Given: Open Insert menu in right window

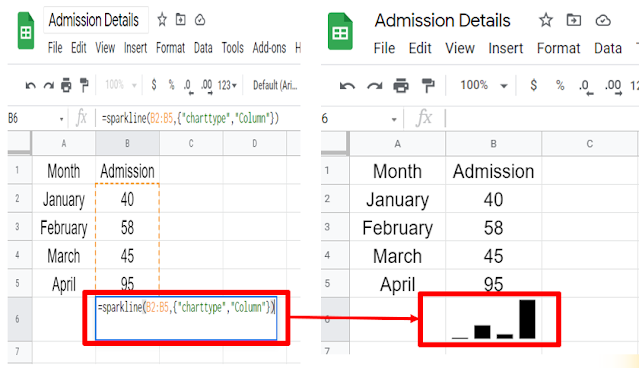Looking at the screenshot, I should coord(506,48).
